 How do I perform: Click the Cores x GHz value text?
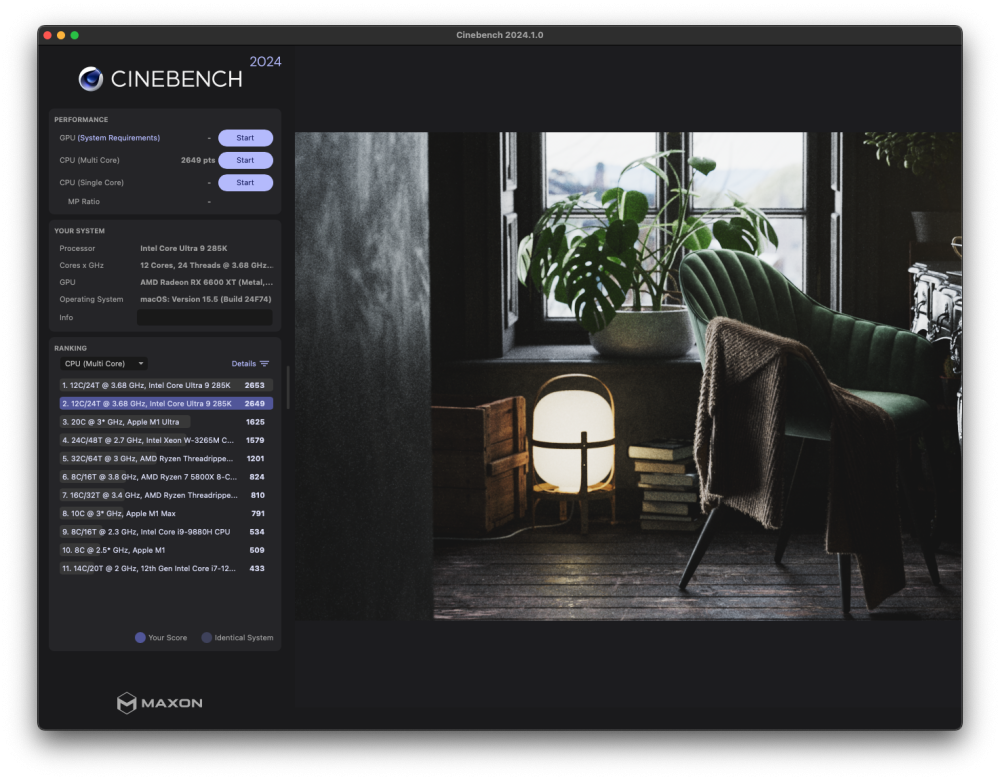point(206,265)
